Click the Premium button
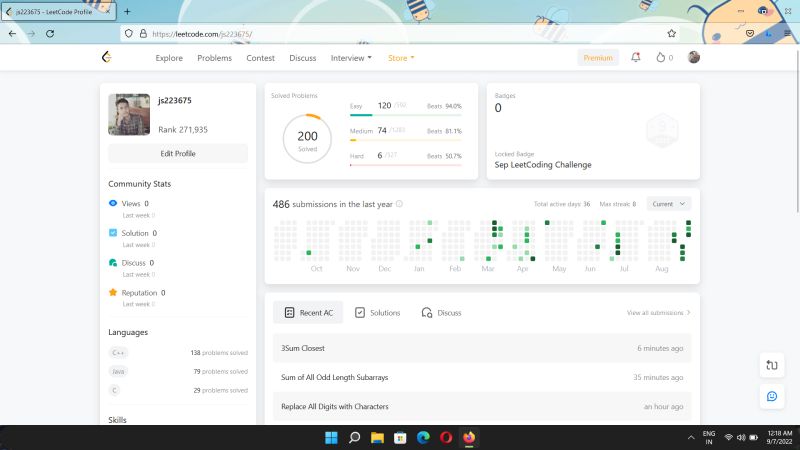Viewport: 800px width, 450px height. point(598,58)
